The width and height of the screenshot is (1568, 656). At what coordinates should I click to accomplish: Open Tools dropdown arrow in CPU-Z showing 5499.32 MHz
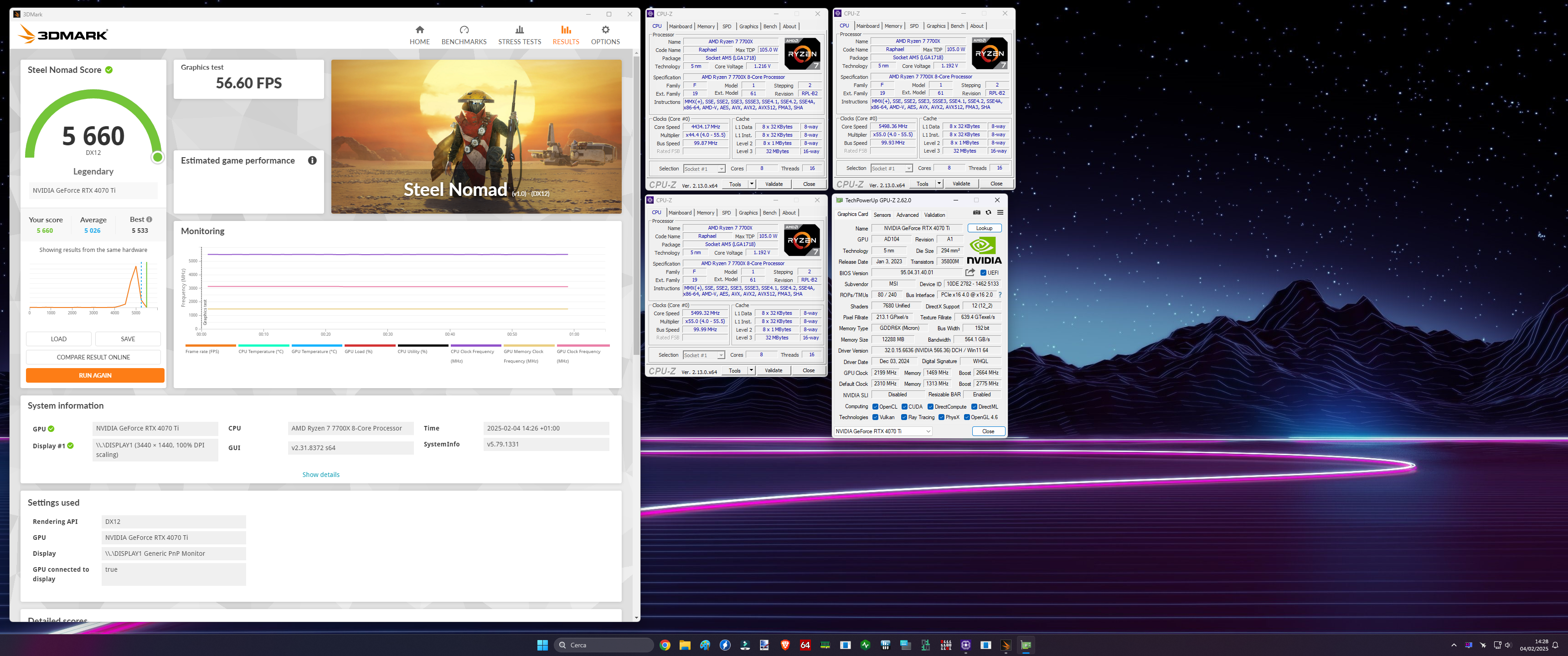[751, 370]
